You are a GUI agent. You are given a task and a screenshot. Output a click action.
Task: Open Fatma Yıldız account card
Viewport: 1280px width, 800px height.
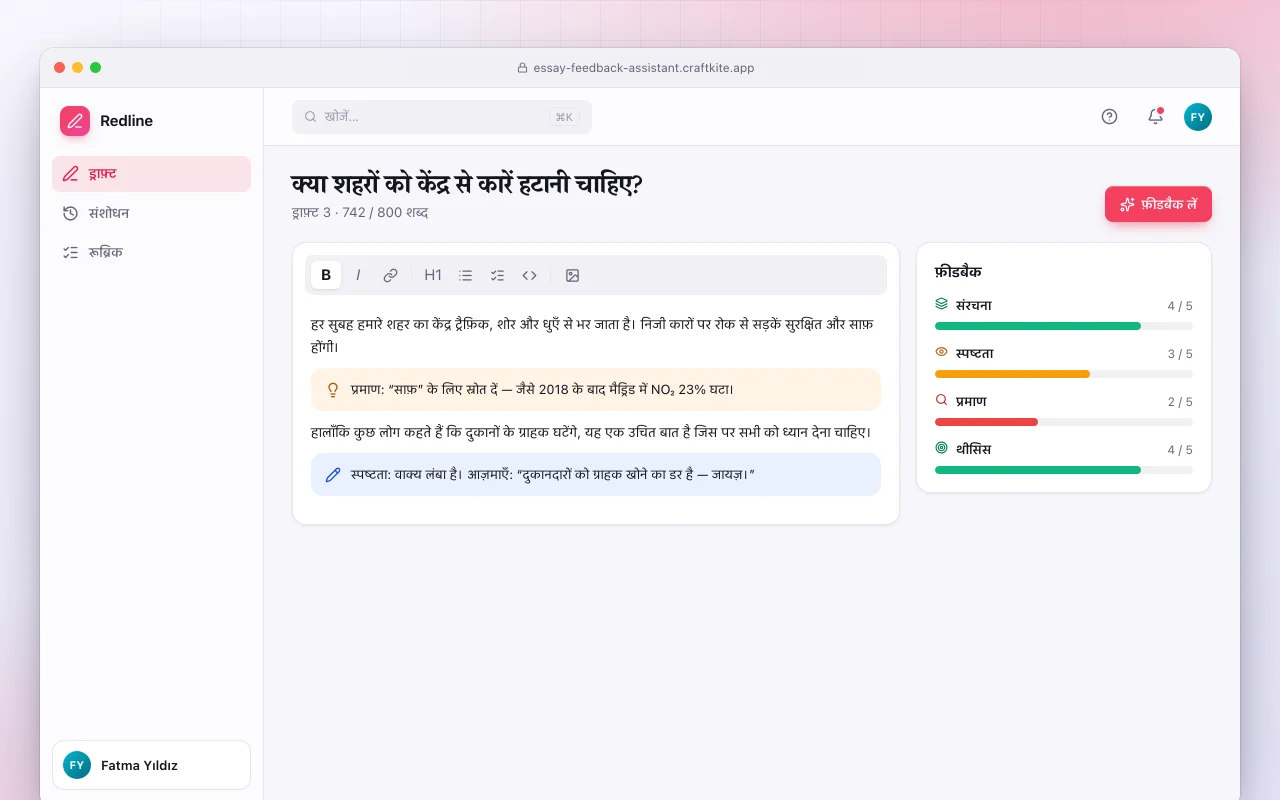[151, 765]
